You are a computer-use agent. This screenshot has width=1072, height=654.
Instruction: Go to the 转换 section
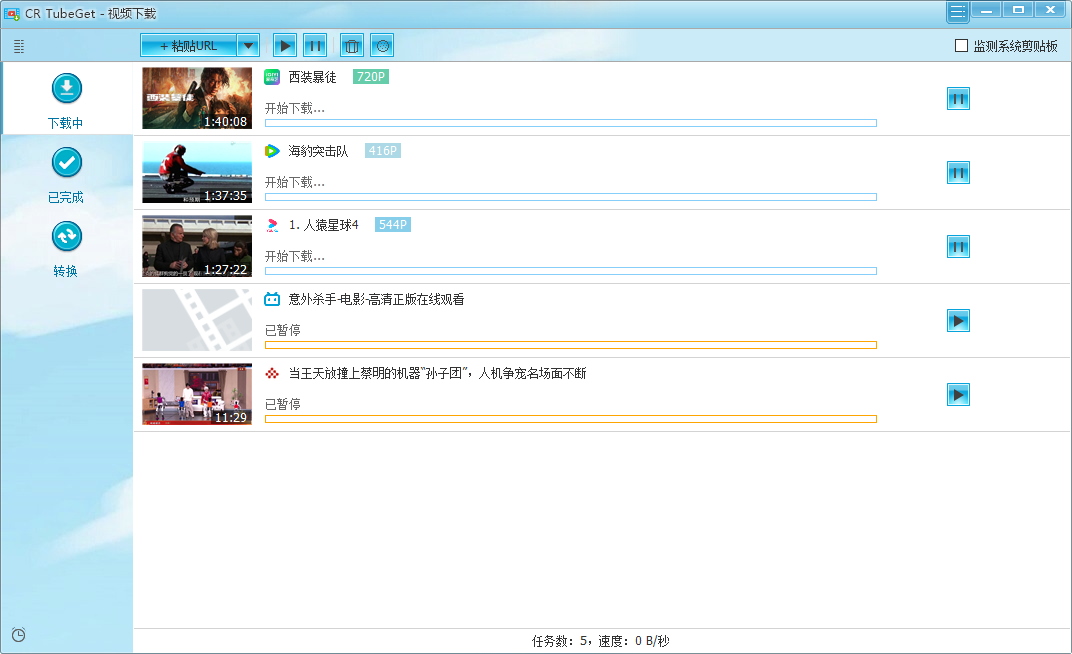[66, 247]
